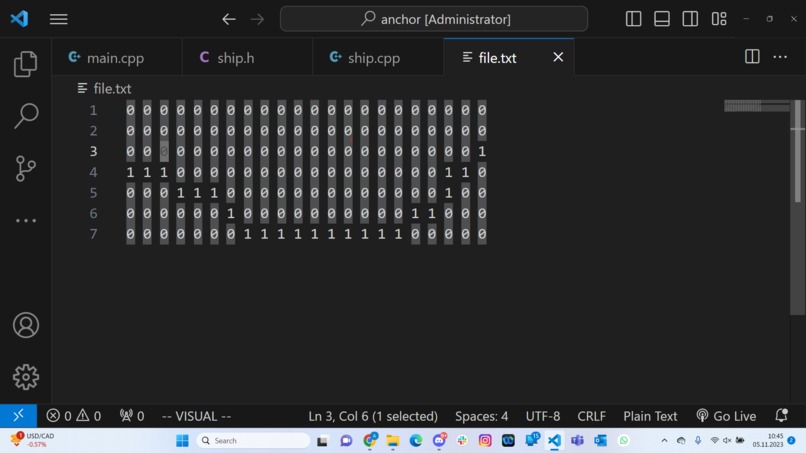806x453 pixels.
Task: Show additional views ellipsis in activity bar
Action: 26,221
